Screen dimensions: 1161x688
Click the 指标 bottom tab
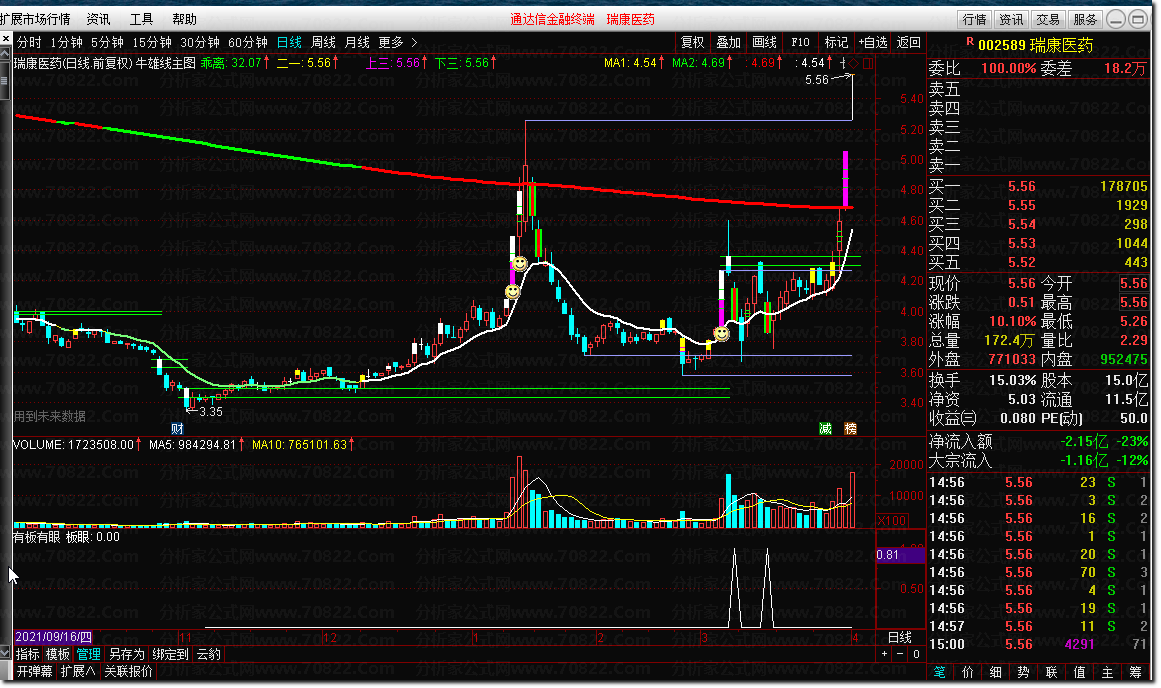click(28, 654)
